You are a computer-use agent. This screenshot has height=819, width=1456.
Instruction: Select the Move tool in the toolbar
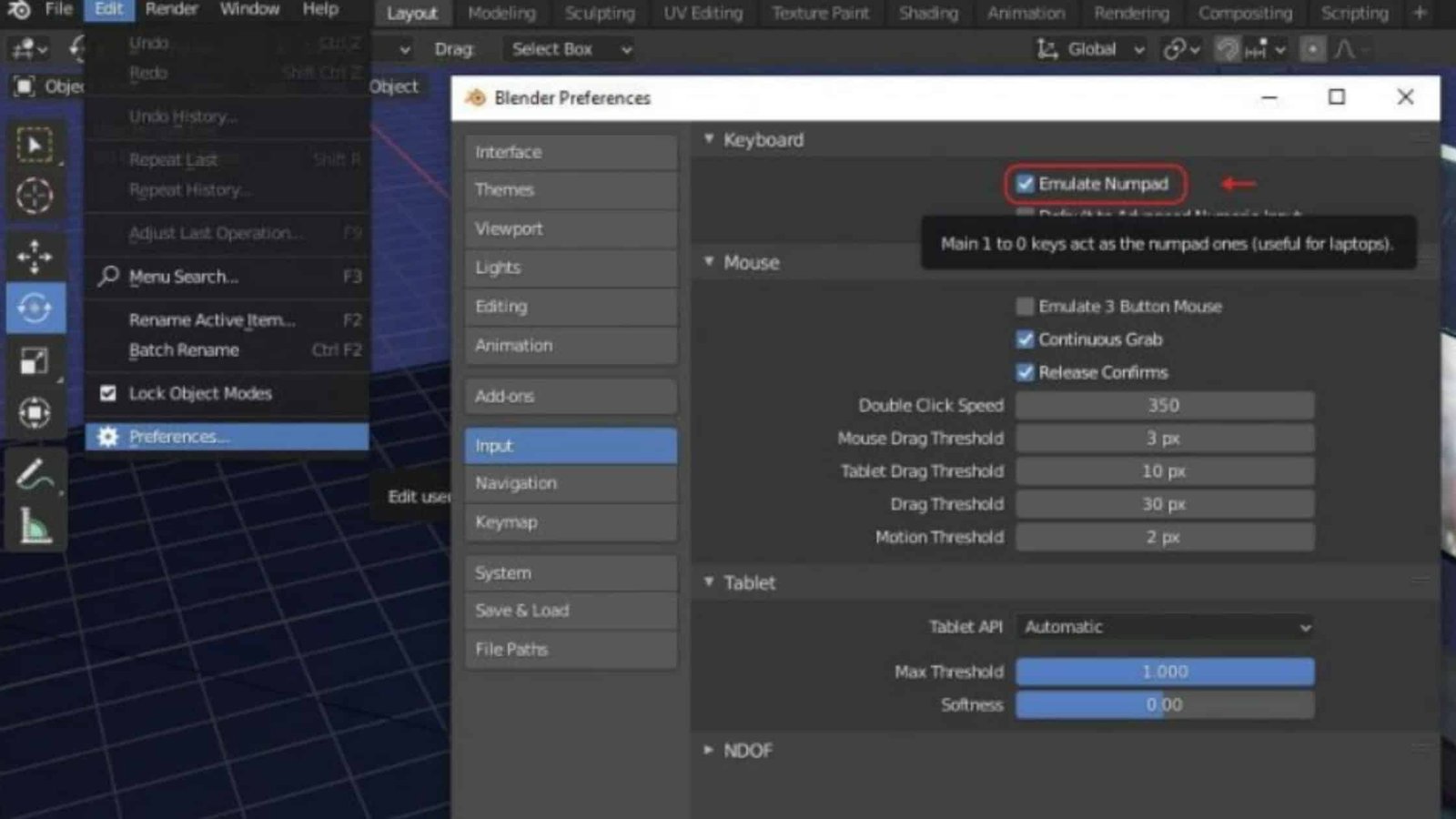tap(35, 258)
